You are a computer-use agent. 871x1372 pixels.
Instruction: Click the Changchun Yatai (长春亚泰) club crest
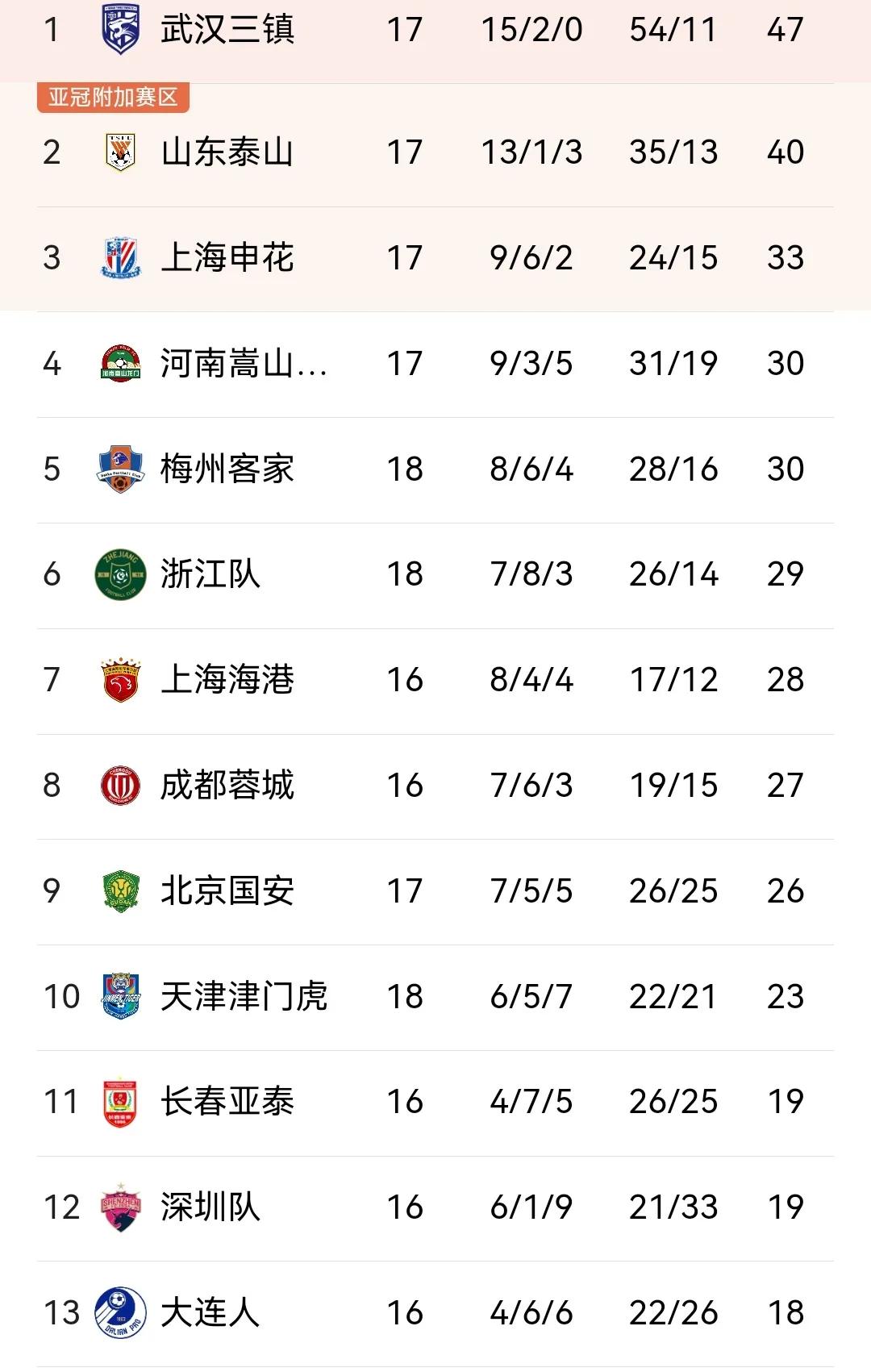point(120,1102)
